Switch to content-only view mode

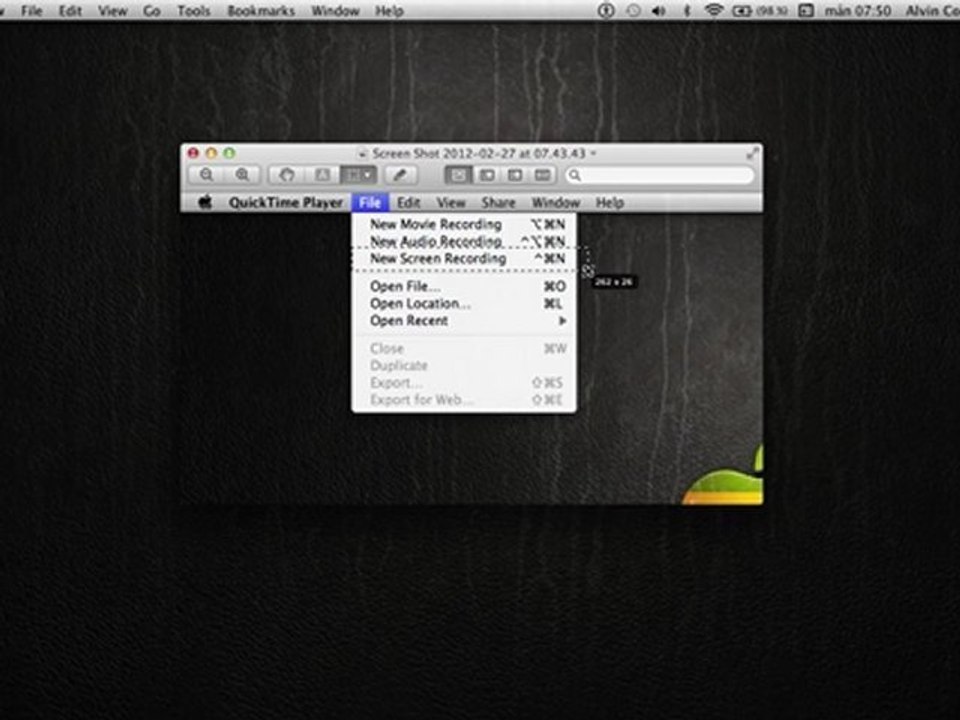pos(458,175)
